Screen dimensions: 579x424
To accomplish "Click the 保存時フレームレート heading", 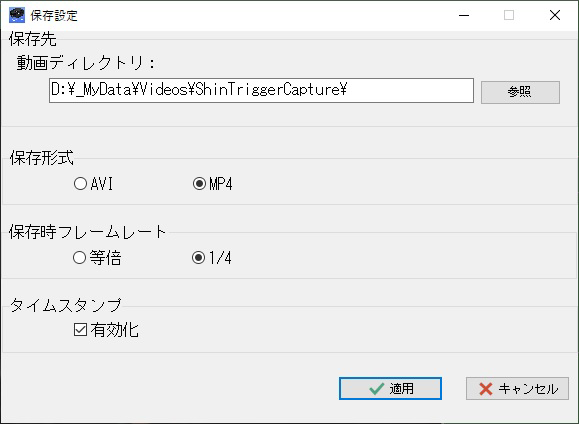I will (x=88, y=232).
